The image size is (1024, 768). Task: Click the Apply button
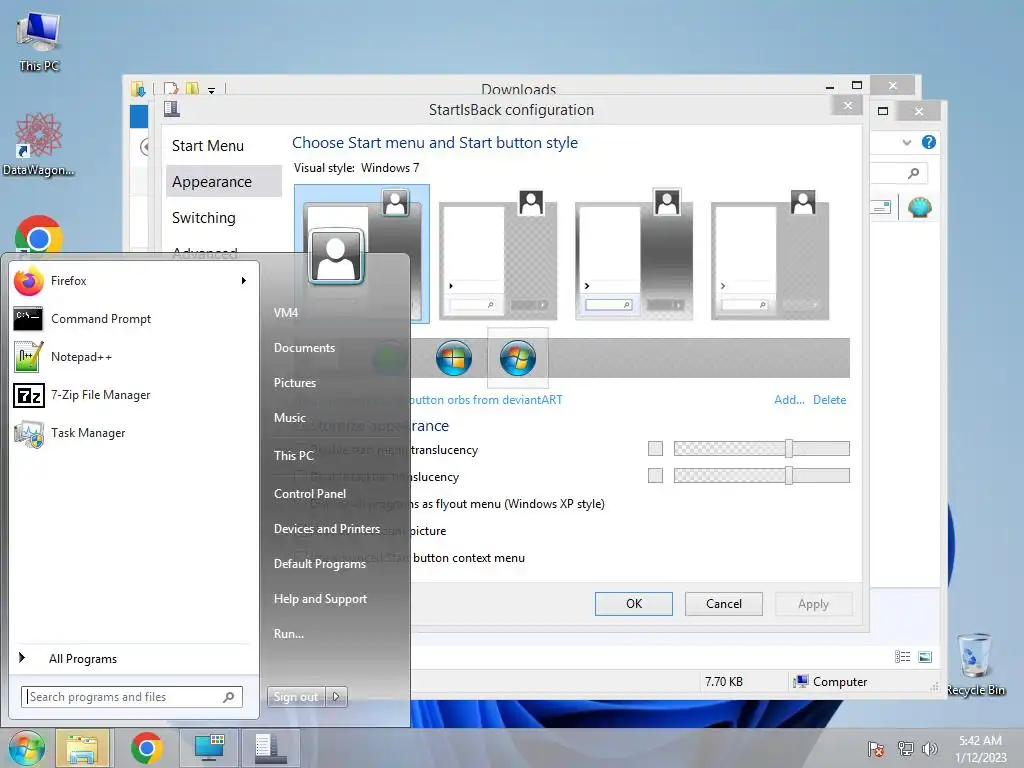[x=813, y=604]
